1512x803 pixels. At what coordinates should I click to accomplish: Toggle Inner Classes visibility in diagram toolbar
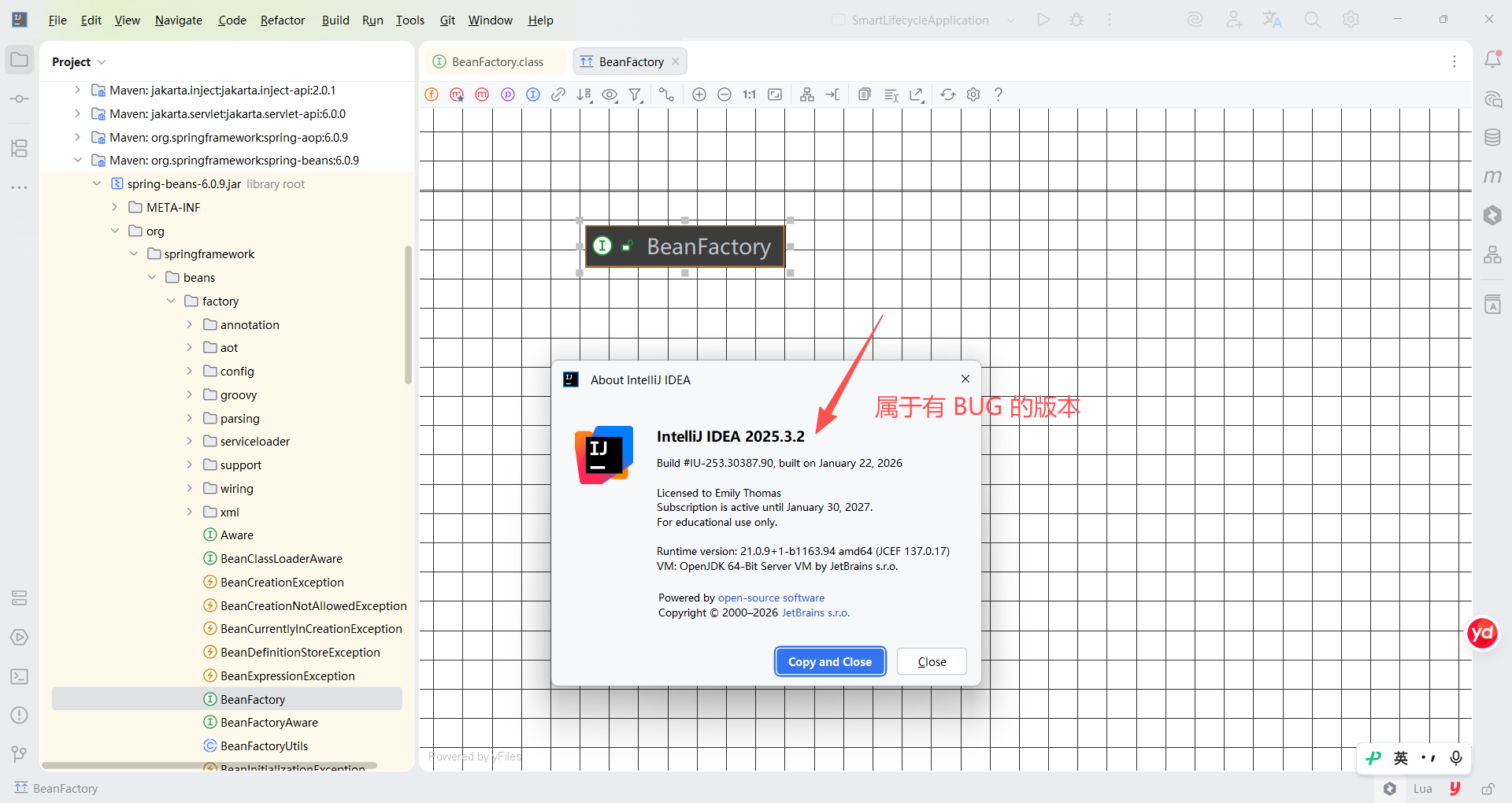533,94
